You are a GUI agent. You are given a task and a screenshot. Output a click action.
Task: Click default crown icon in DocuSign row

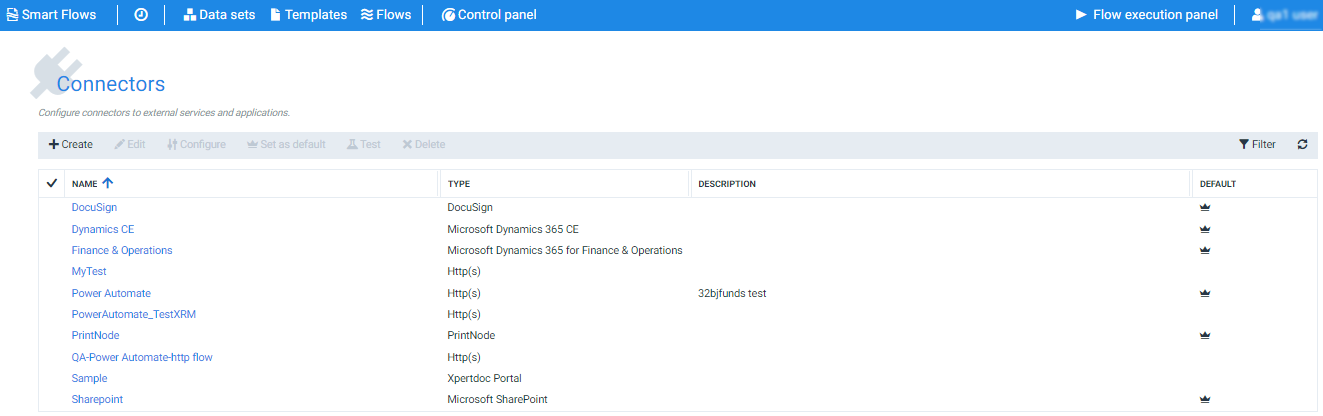1205,208
